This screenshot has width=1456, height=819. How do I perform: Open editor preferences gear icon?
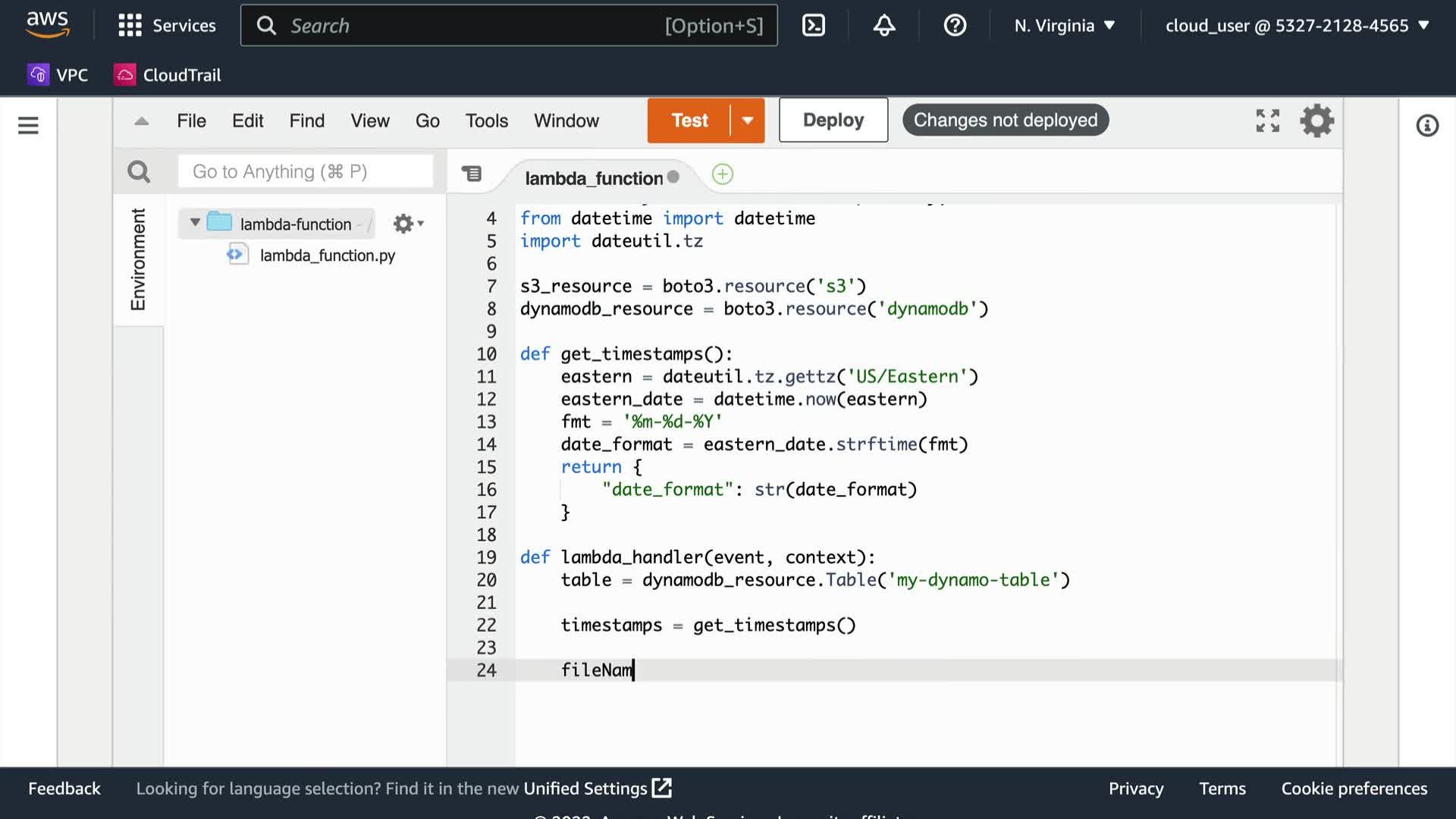(x=1316, y=121)
